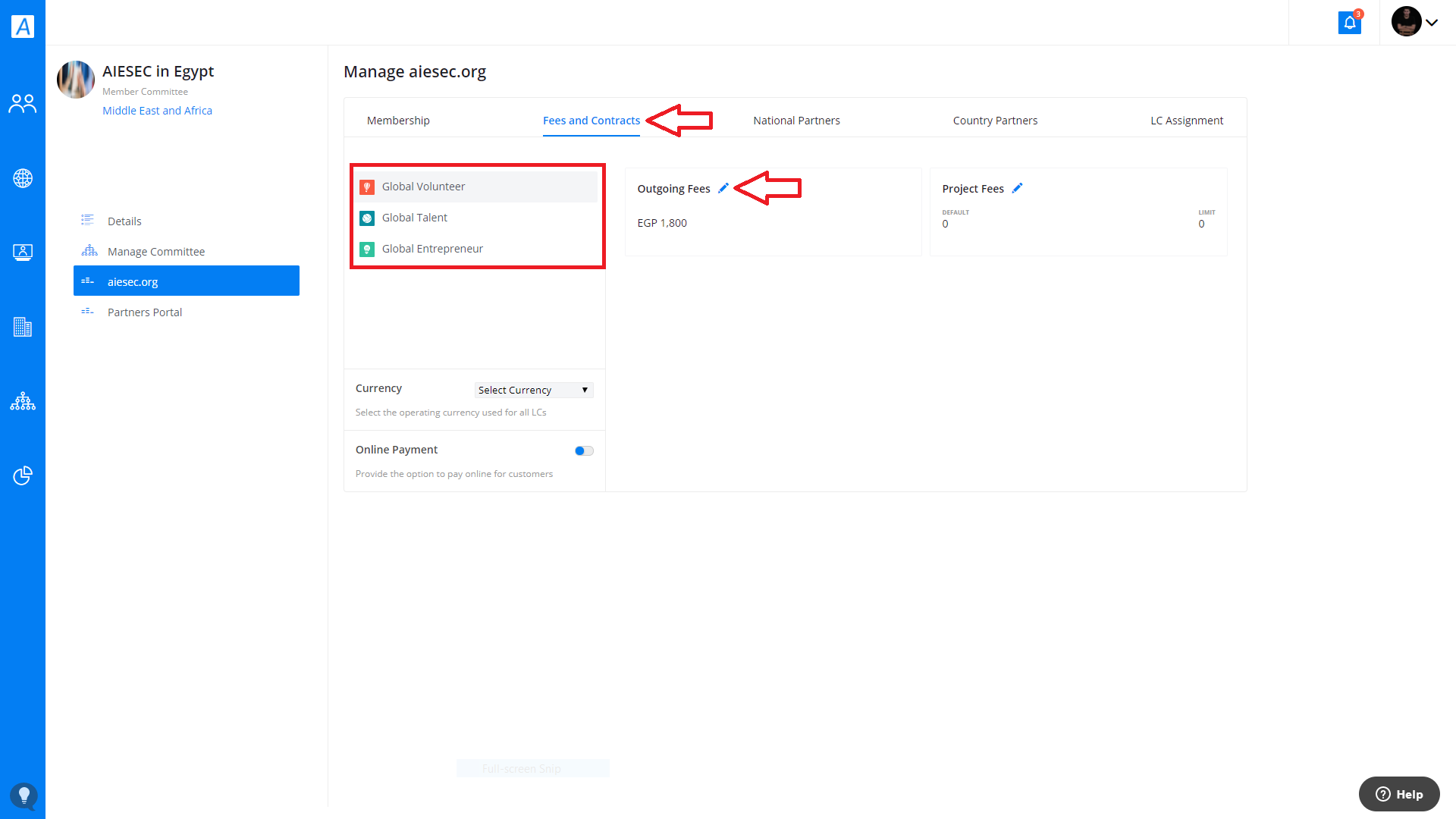This screenshot has height=819, width=1456.
Task: Toggle the Online Payment switch
Action: (584, 451)
